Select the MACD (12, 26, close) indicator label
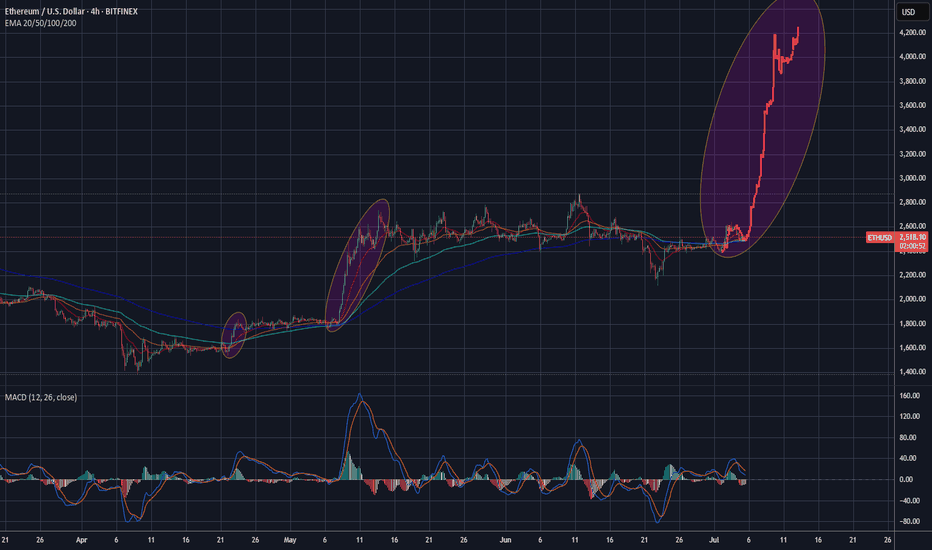 click(41, 397)
